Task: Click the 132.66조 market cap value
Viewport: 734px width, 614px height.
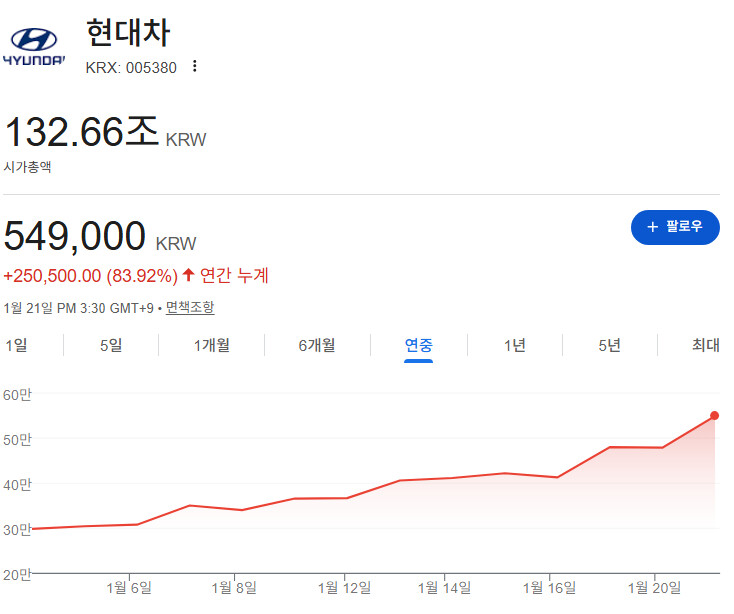Action: coord(82,133)
